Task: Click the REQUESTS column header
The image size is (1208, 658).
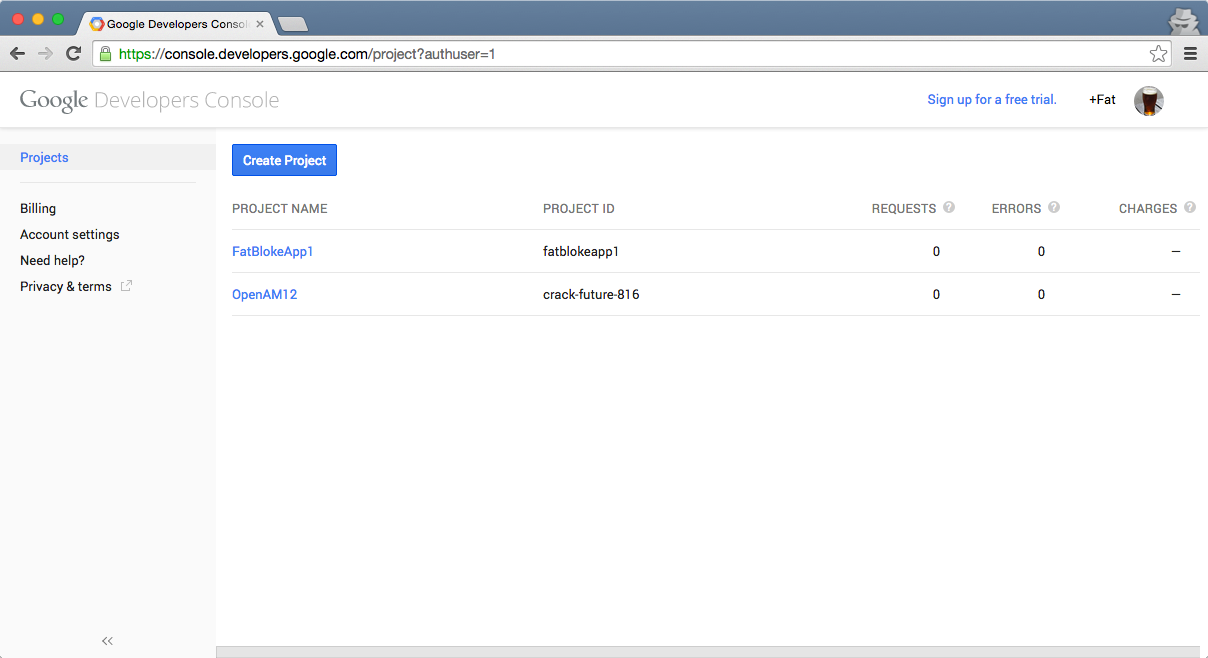Action: pos(904,208)
